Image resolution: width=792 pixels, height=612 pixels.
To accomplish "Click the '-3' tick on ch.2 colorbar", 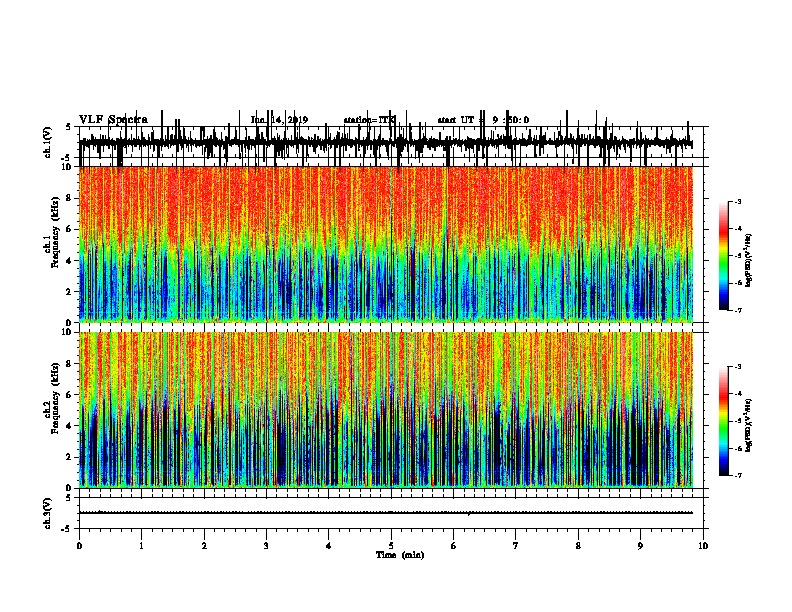I will point(737,367).
